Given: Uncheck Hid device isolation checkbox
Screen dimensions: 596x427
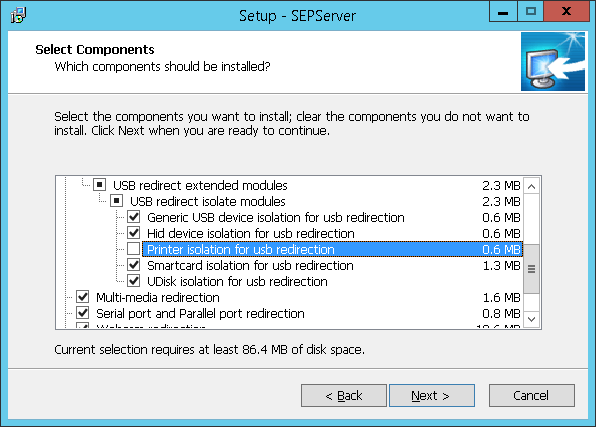Looking at the screenshot, I should tap(133, 233).
